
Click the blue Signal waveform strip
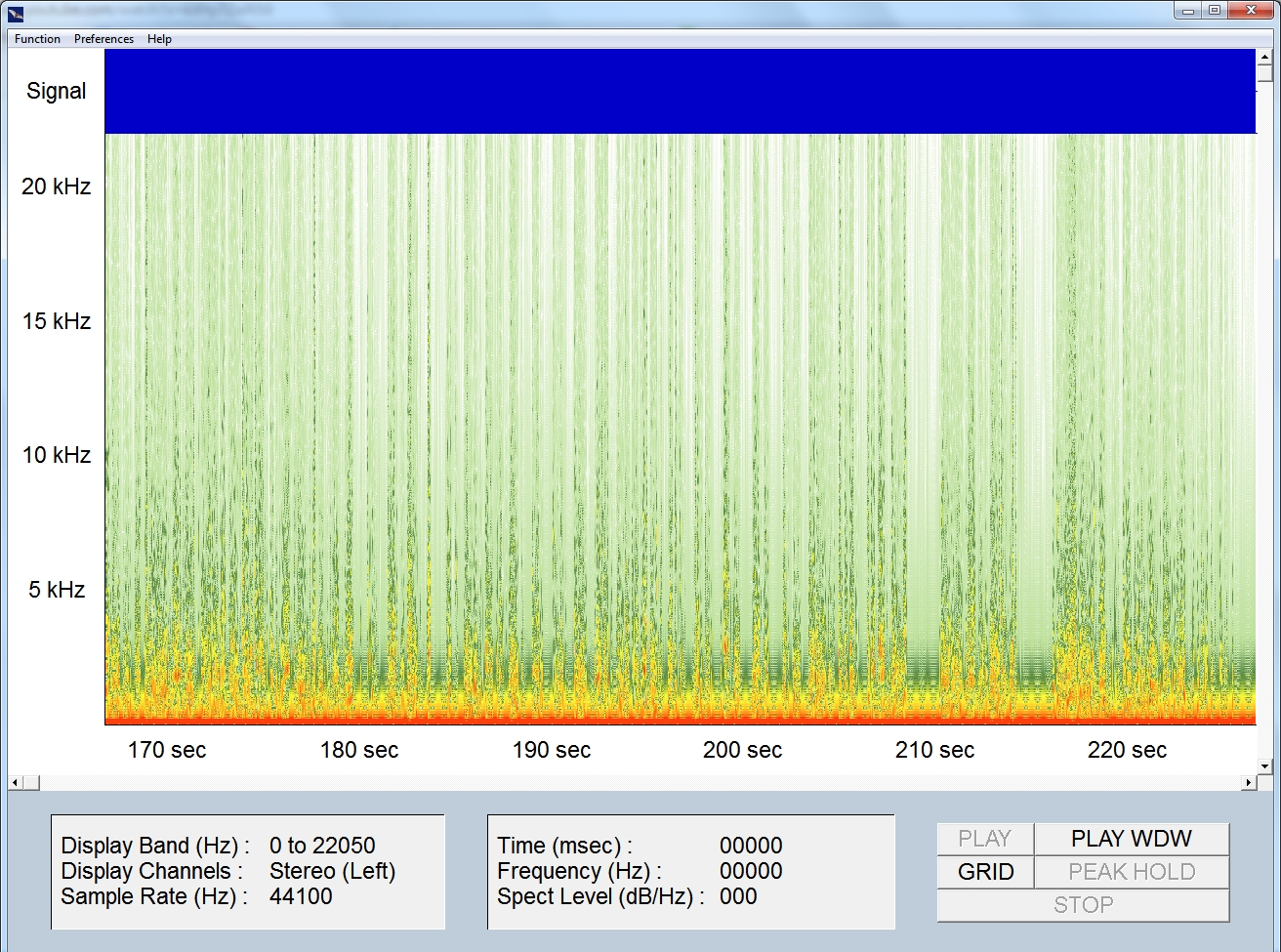point(680,91)
